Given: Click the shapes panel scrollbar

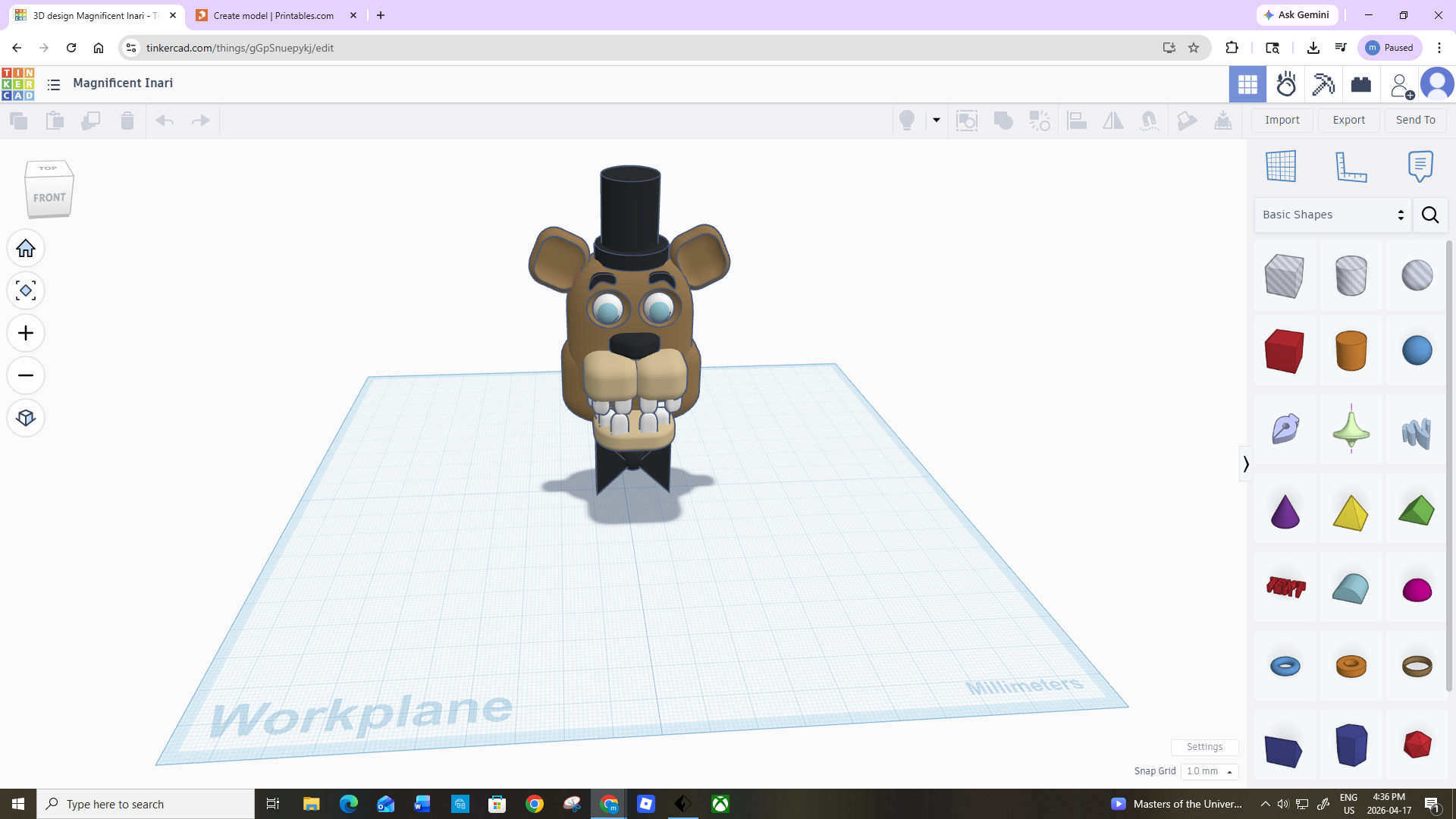Looking at the screenshot, I should (x=1449, y=466).
